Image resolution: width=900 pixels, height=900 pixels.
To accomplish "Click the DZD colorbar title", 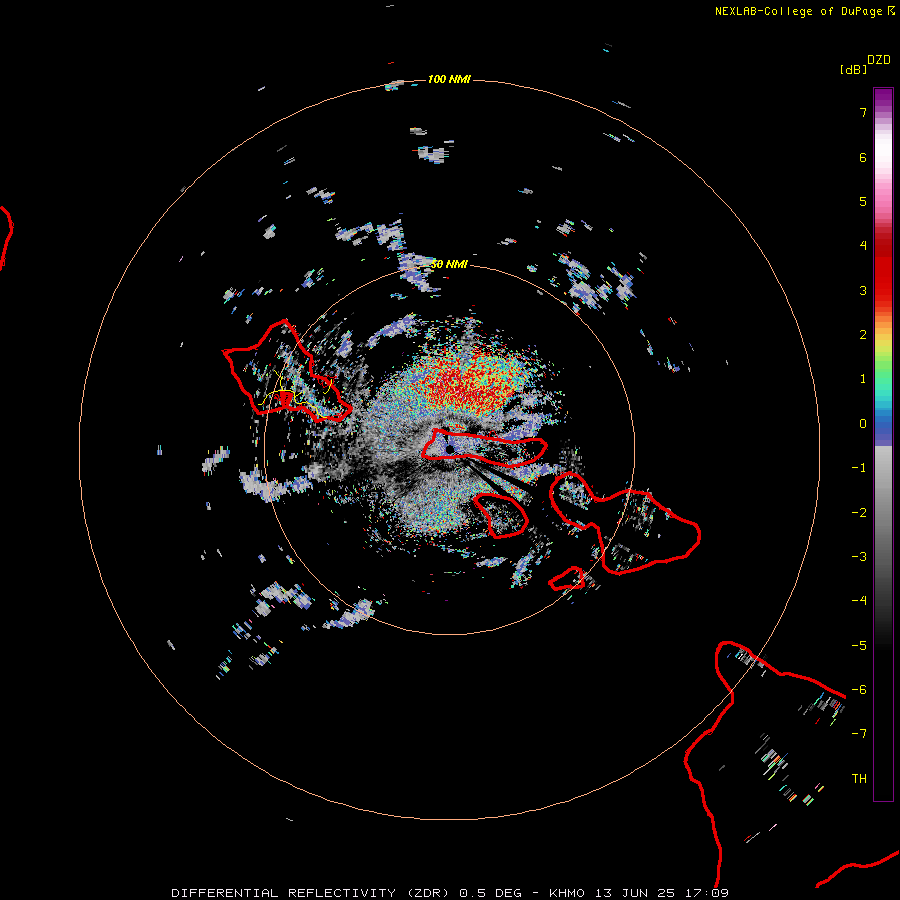I will (879, 60).
